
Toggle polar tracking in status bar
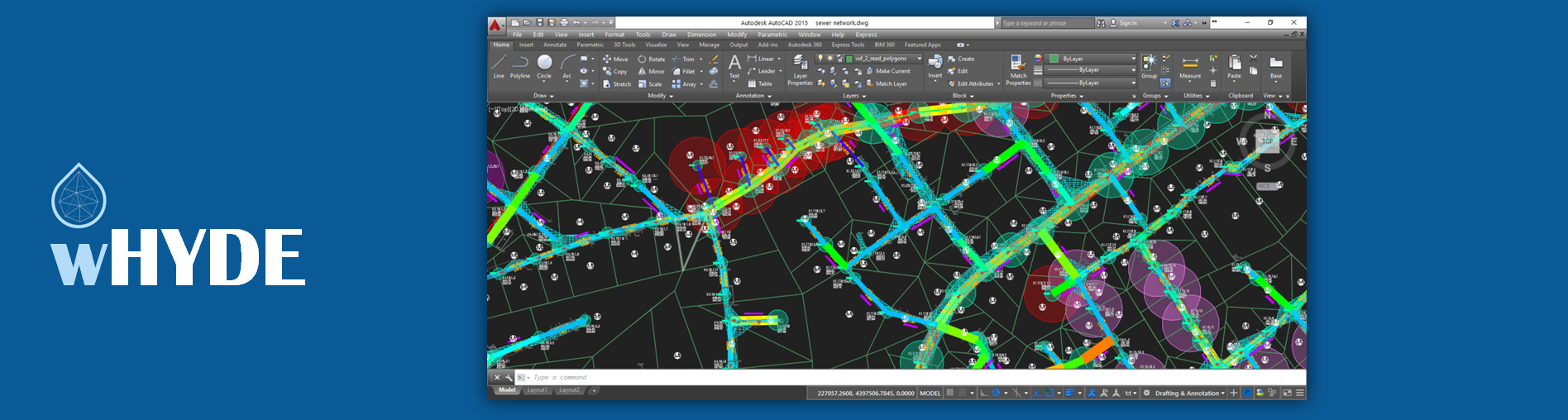997,394
